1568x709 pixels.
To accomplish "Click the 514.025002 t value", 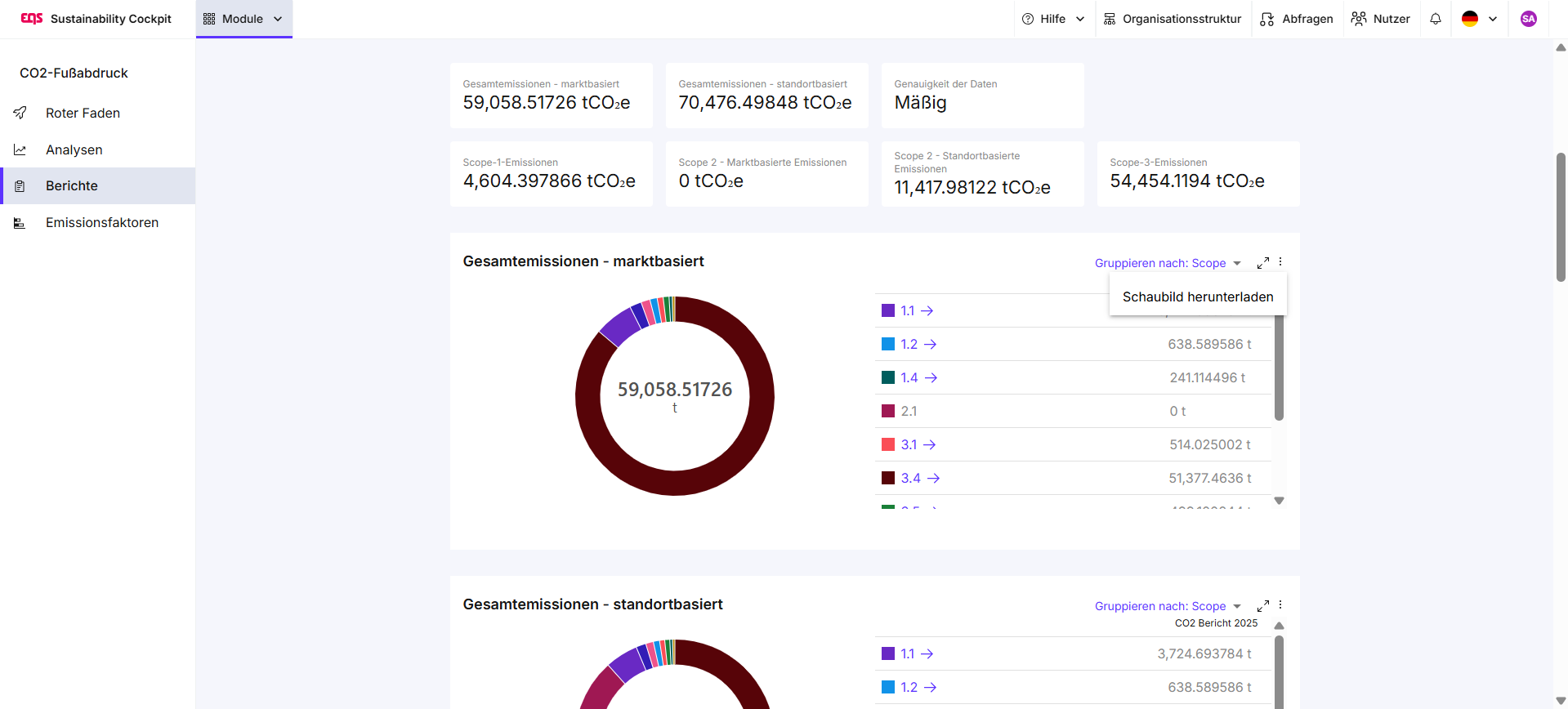I will tap(1210, 445).
